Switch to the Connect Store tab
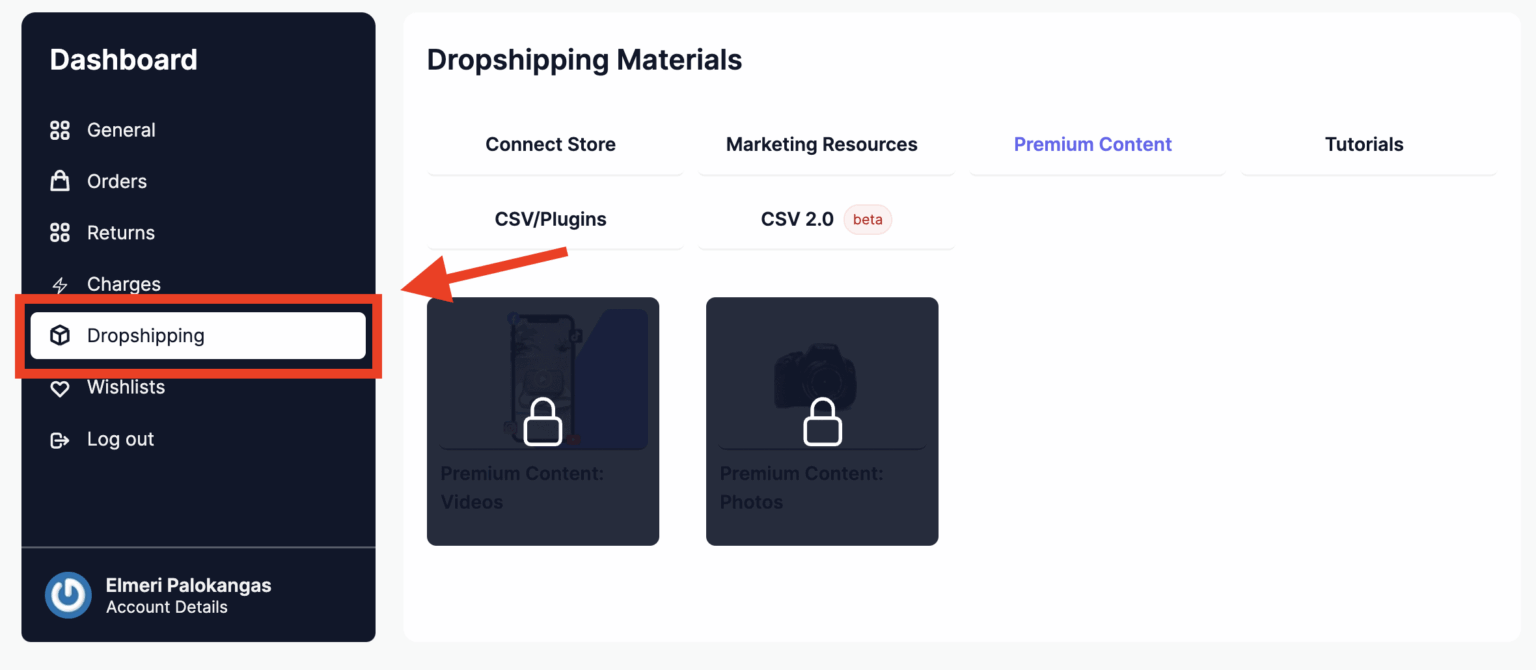1536x670 pixels. (550, 144)
